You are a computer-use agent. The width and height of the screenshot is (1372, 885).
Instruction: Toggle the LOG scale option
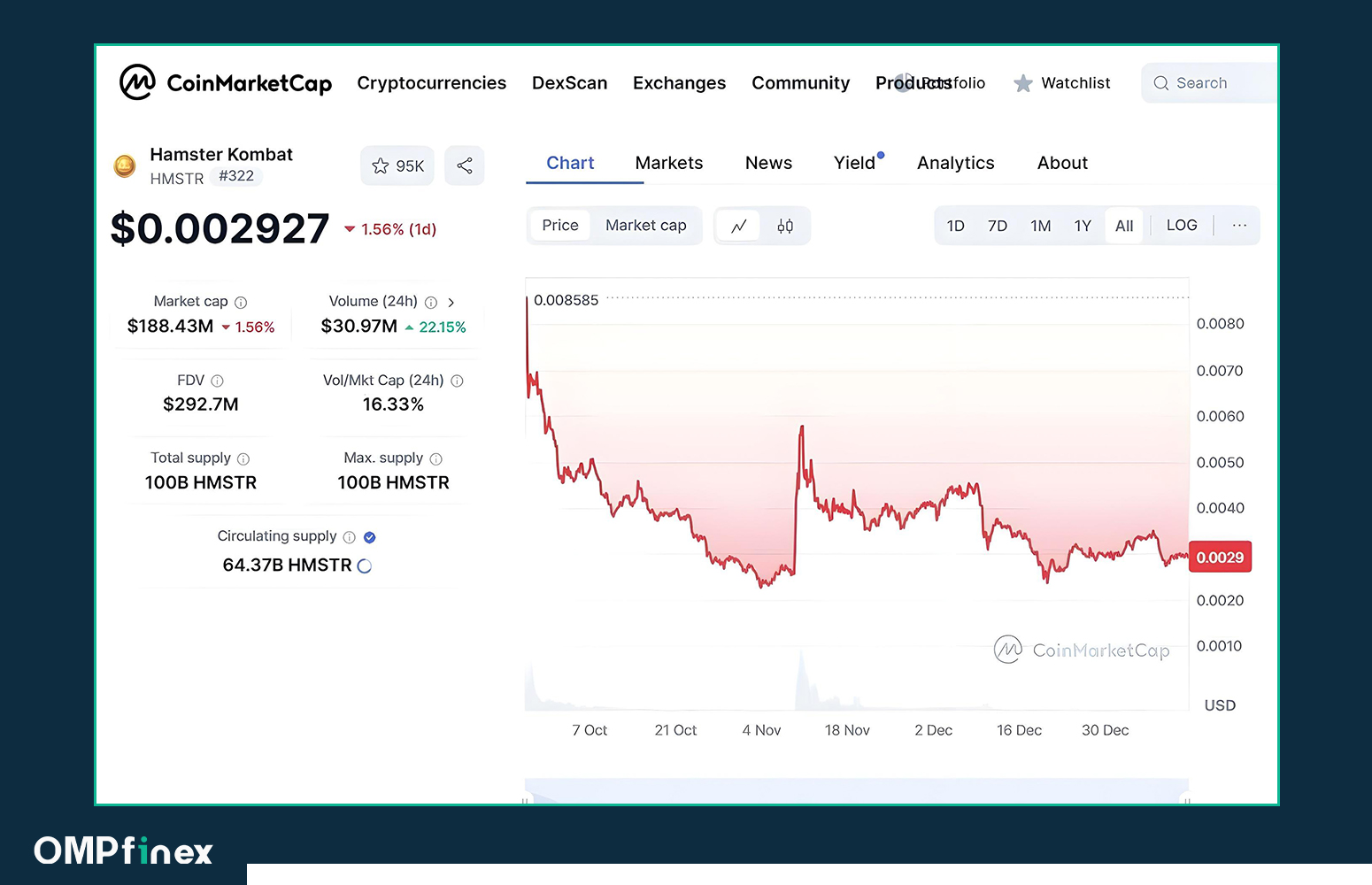1182,226
